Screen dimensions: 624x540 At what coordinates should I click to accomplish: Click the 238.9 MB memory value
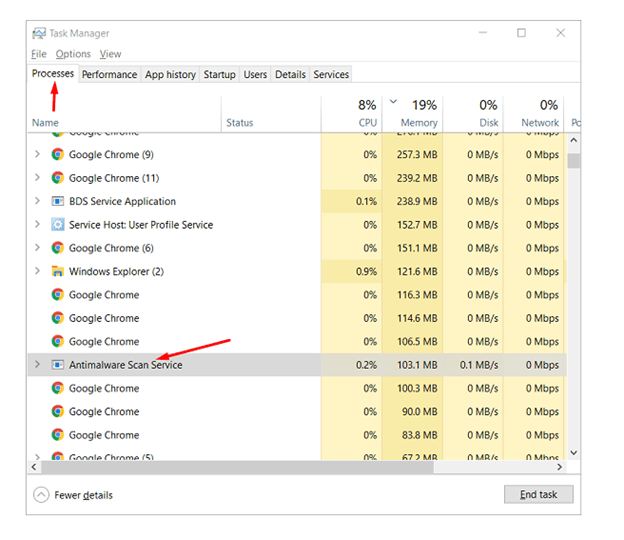click(x=417, y=201)
